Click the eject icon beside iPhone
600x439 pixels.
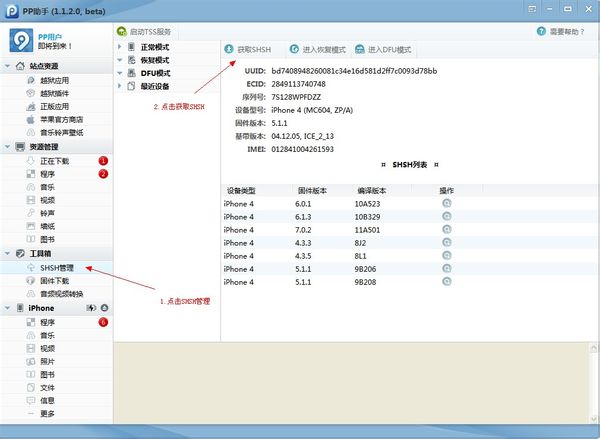[x=105, y=308]
